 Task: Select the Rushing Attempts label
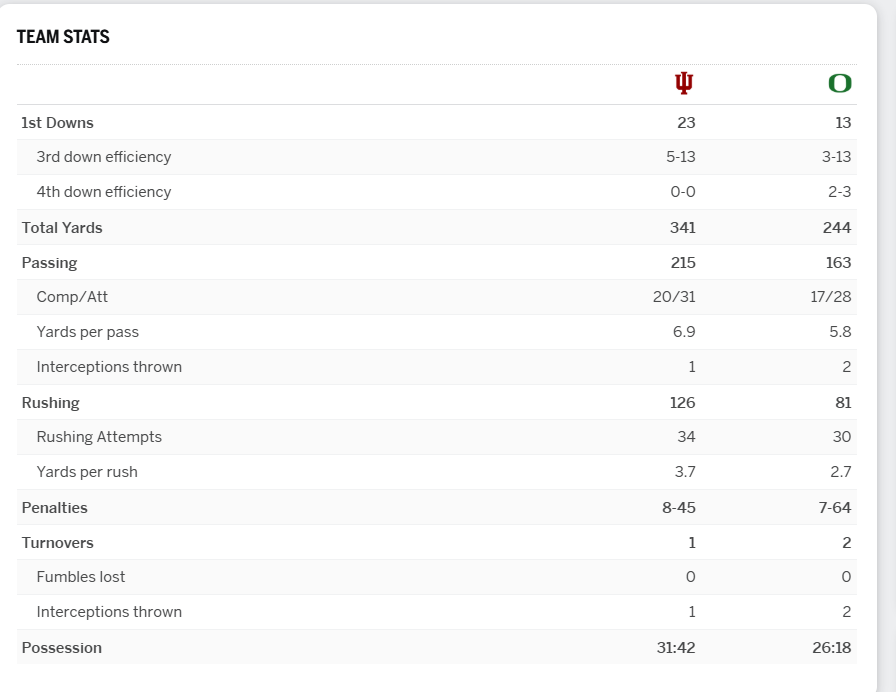99,437
